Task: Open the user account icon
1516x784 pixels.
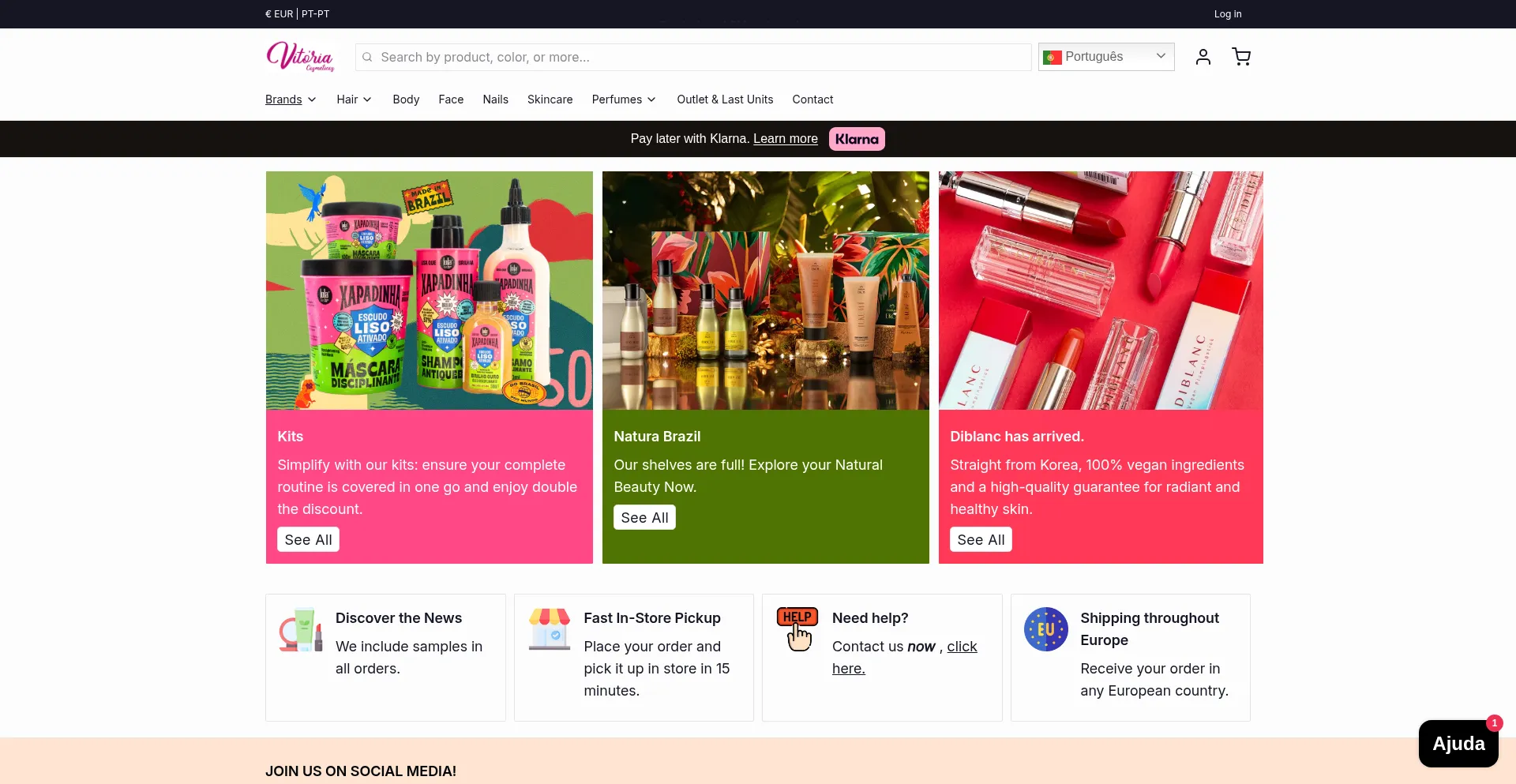Action: tap(1203, 57)
